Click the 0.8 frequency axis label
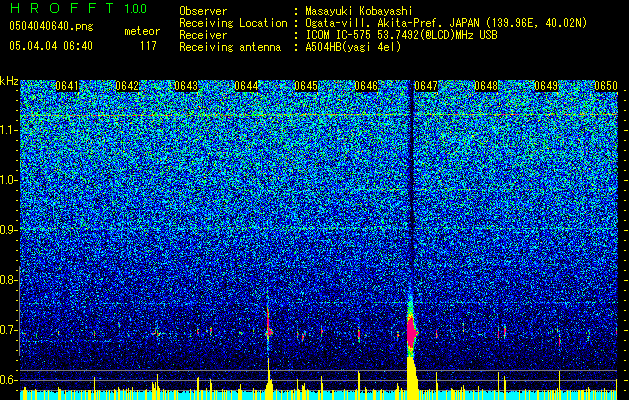 point(8,280)
